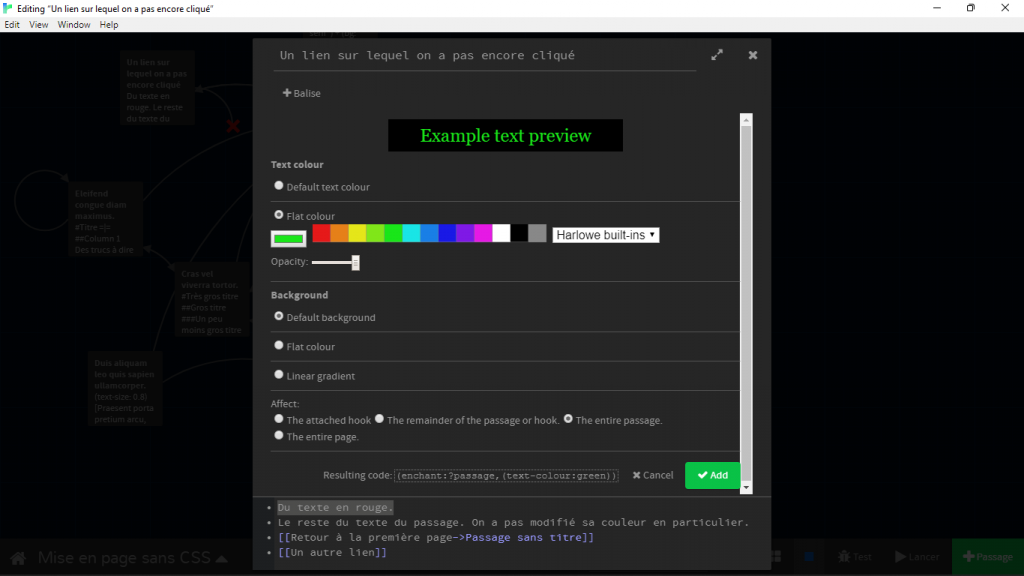Screen dimensions: 1024x576
Task: Select Default text colour option
Action: coord(279,186)
